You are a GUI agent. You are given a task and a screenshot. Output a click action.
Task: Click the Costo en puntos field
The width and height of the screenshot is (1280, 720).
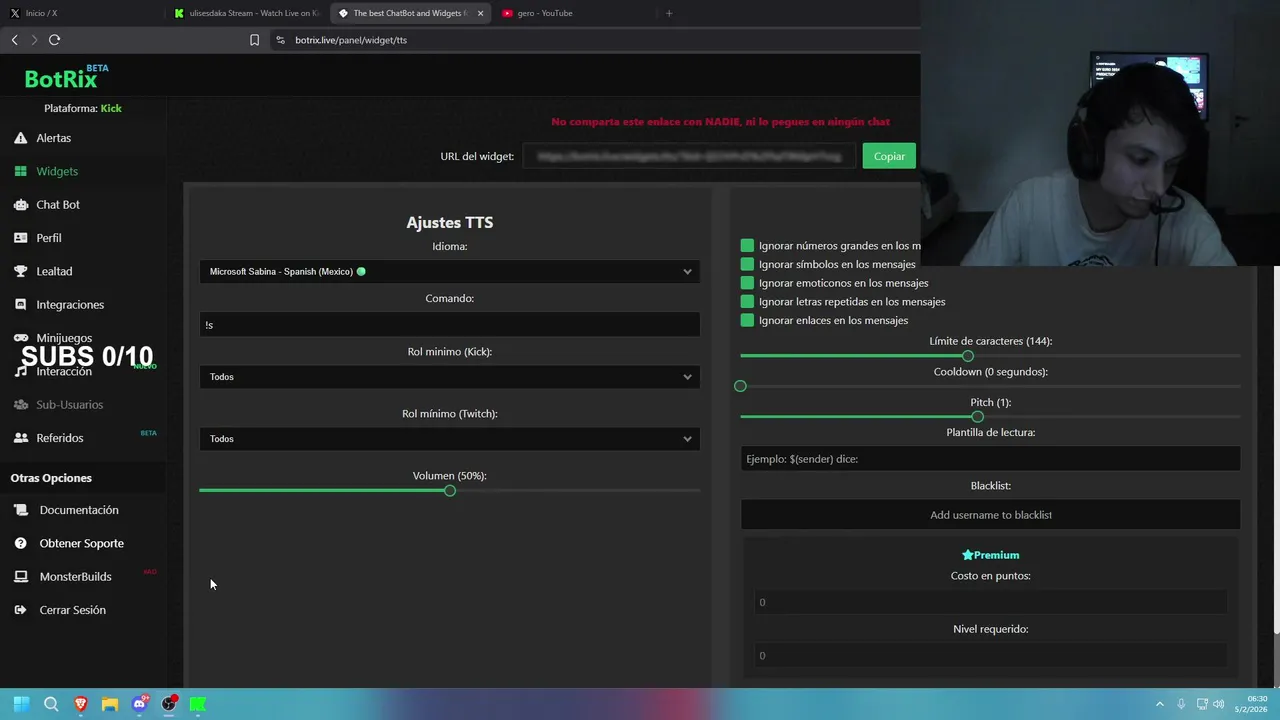click(990, 602)
